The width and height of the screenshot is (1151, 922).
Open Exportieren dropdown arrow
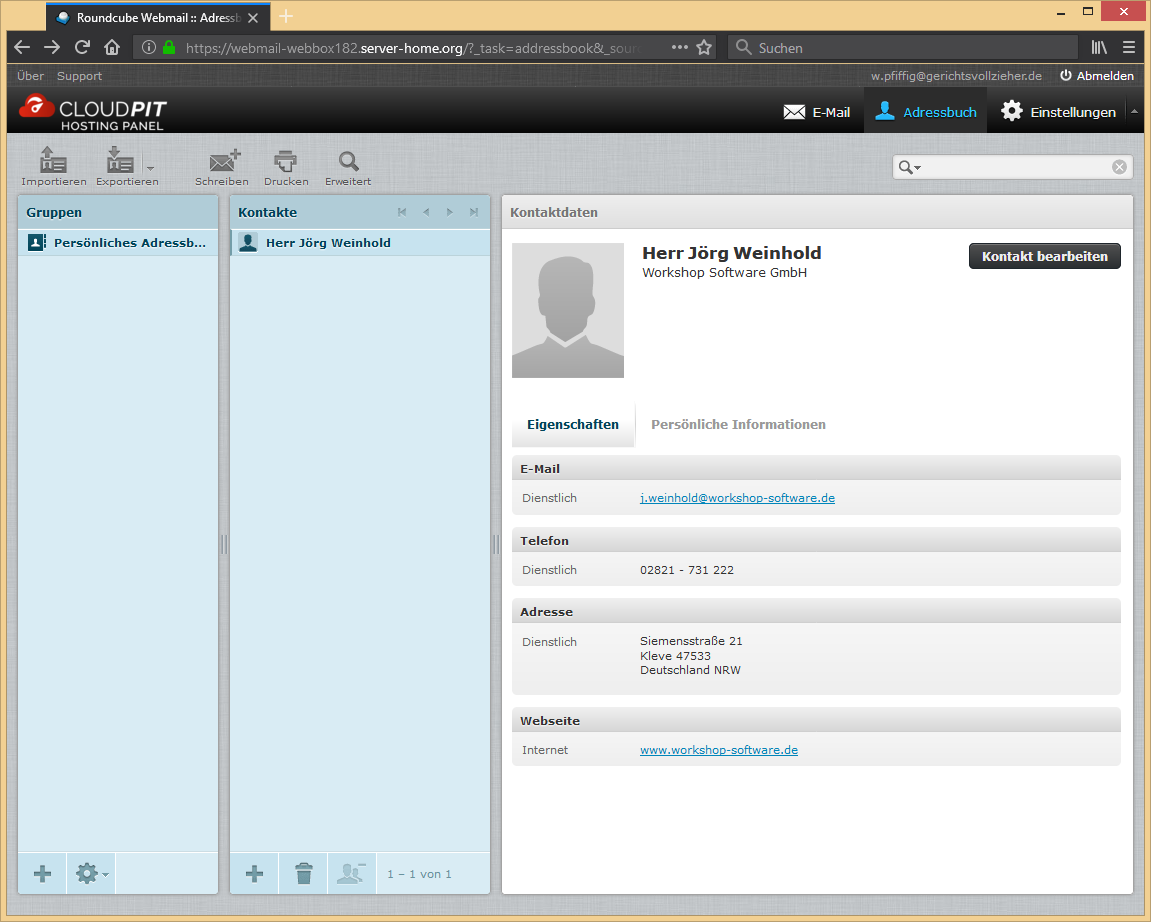point(151,168)
